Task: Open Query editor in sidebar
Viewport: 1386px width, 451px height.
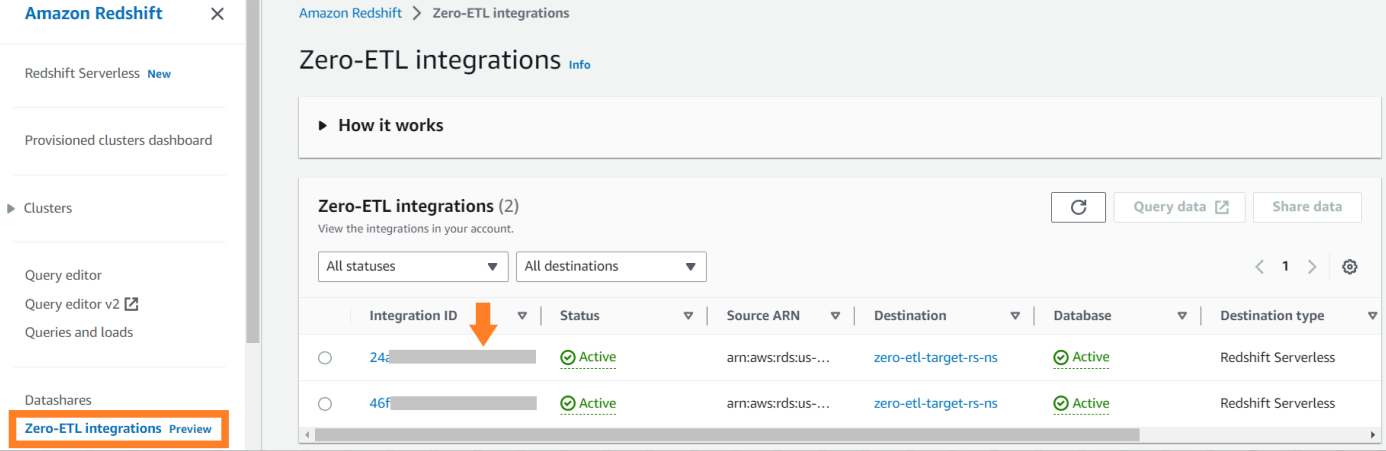Action: pyautogui.click(x=63, y=275)
